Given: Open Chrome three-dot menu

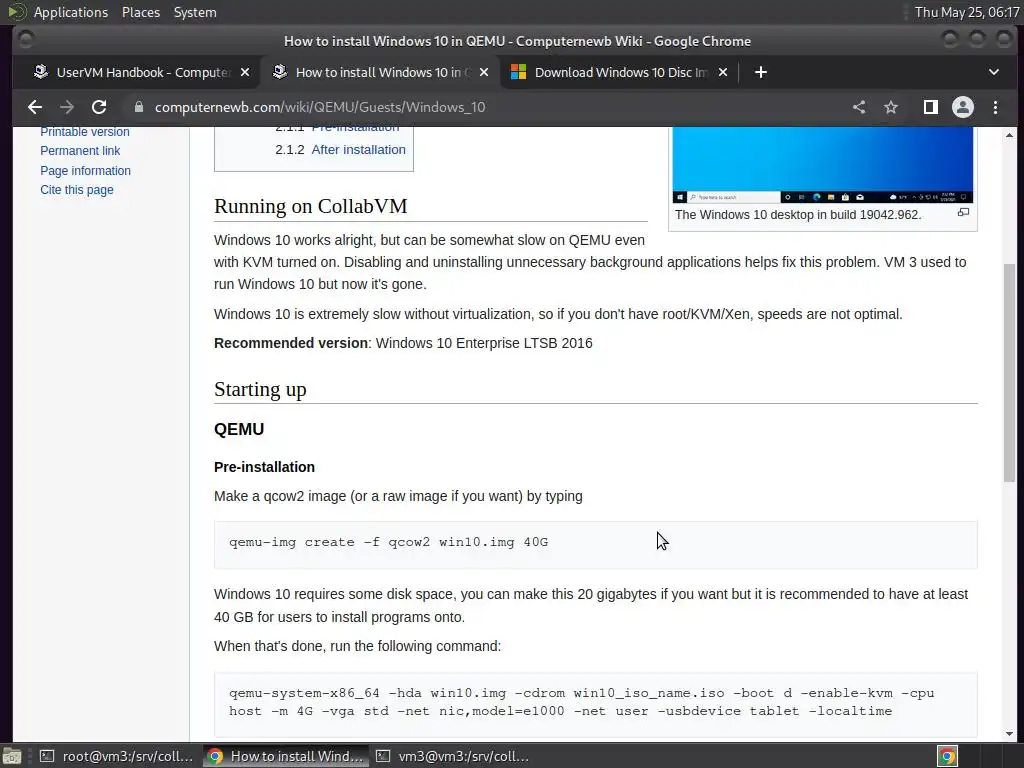Looking at the screenshot, I should pos(995,107).
